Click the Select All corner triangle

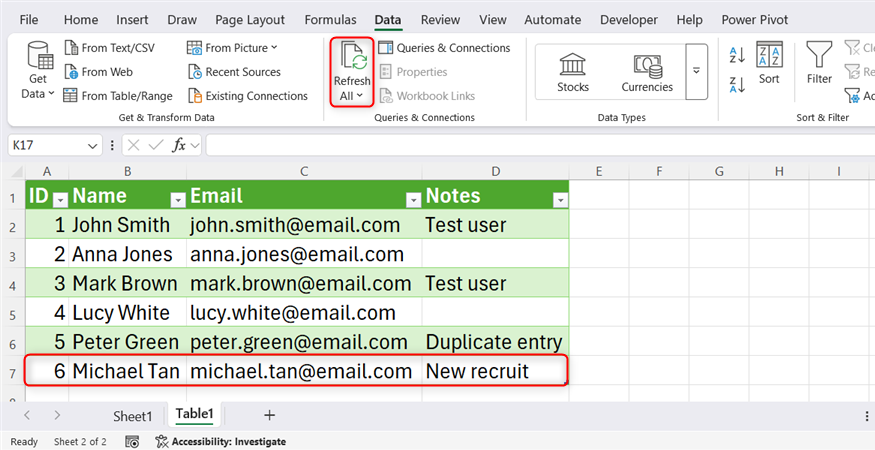(16, 171)
